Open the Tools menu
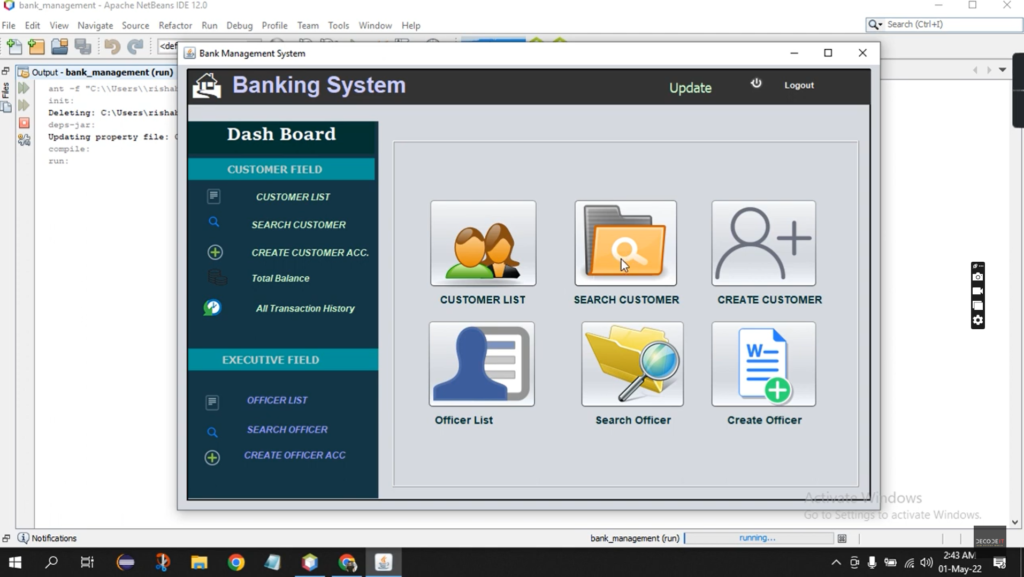 pyautogui.click(x=338, y=25)
